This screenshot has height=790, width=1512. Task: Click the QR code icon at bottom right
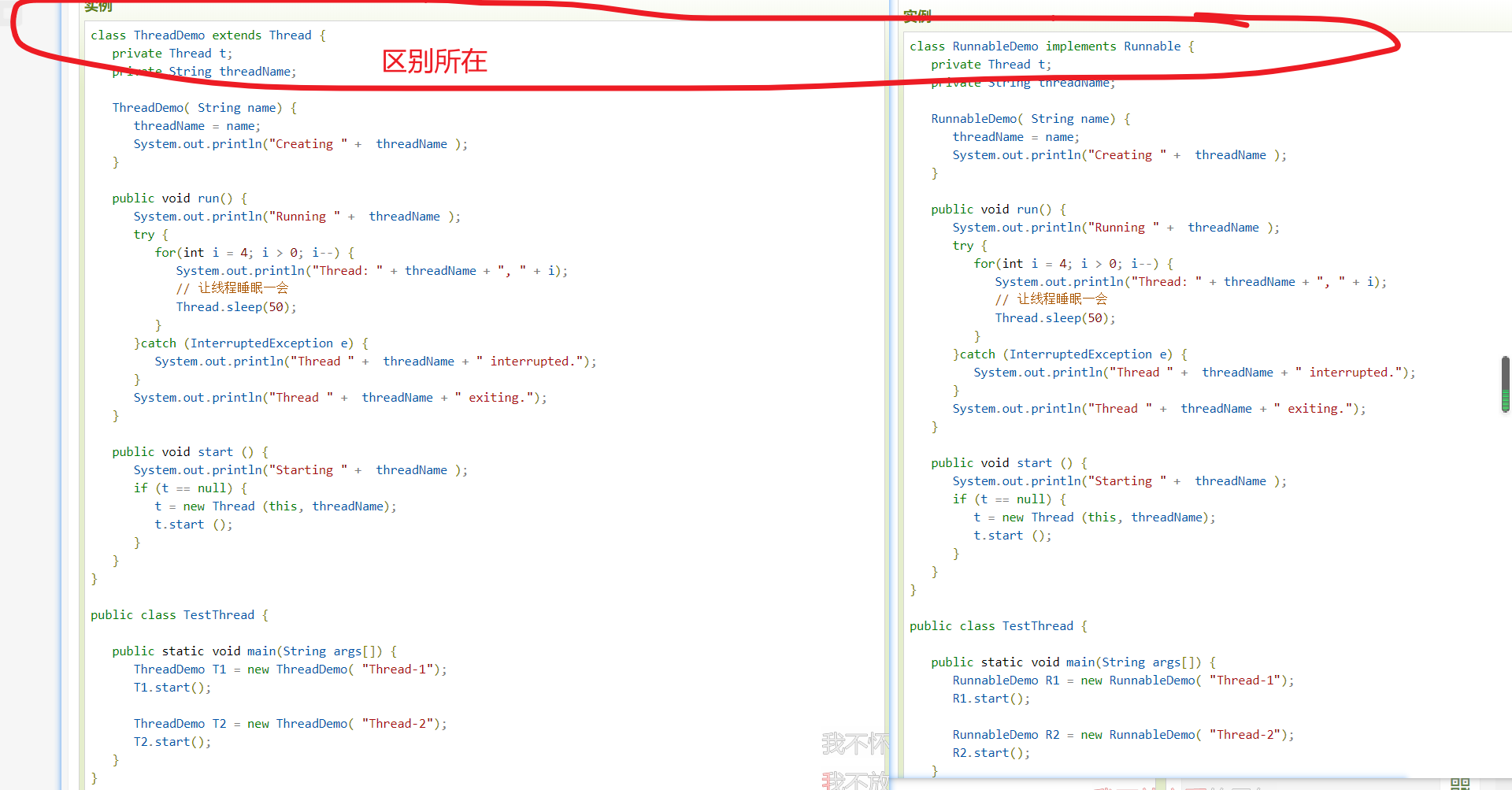(1460, 784)
